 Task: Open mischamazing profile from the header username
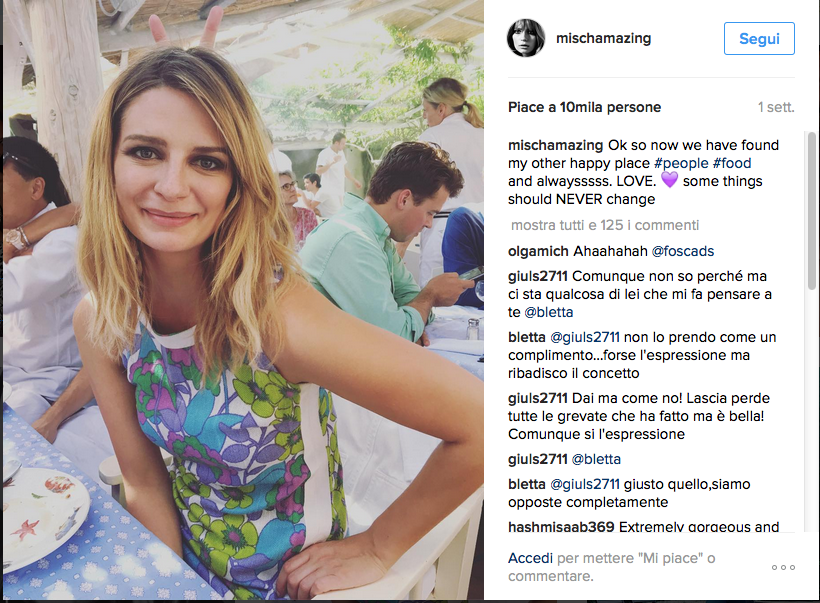(604, 38)
